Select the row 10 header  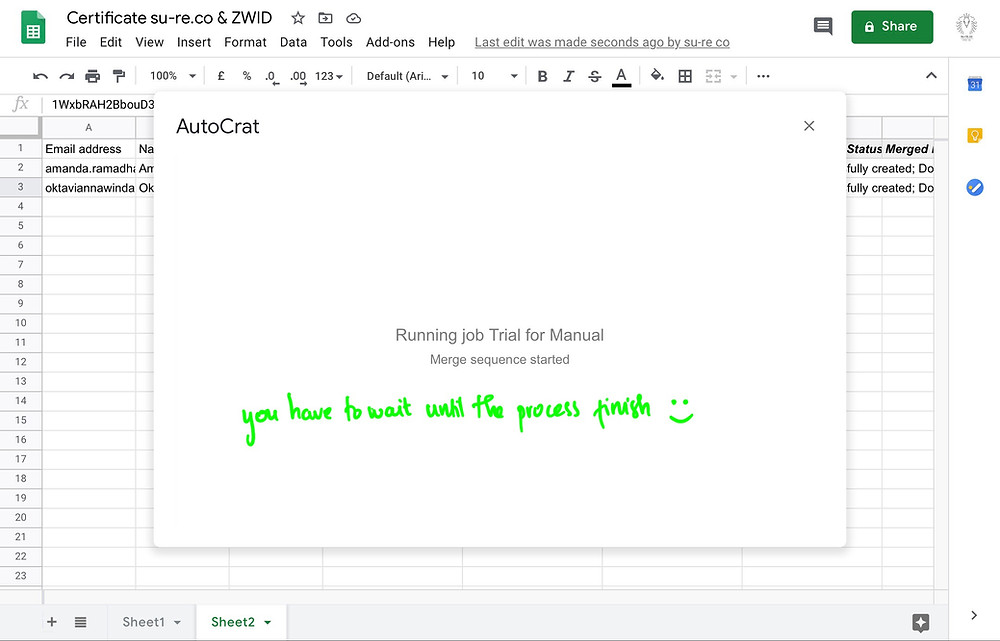20,323
